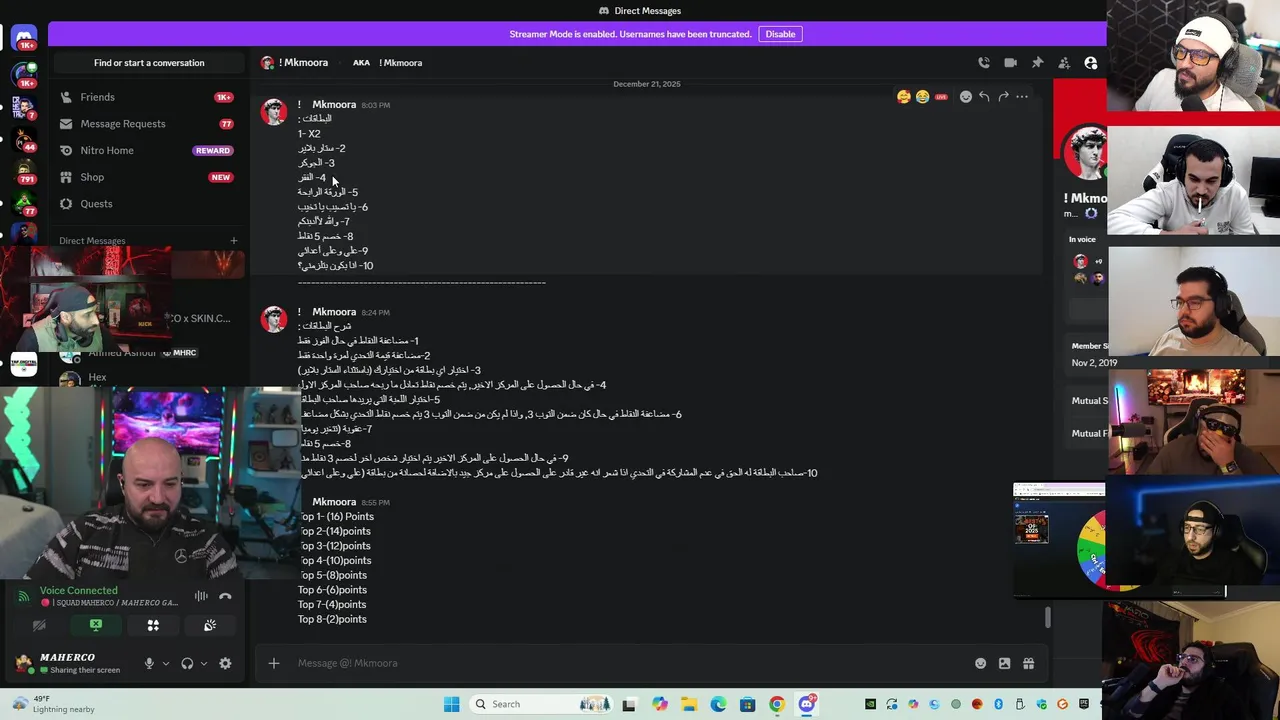Image resolution: width=1280 pixels, height=720 pixels.
Task: Open Find or start a conversation
Action: click(149, 63)
